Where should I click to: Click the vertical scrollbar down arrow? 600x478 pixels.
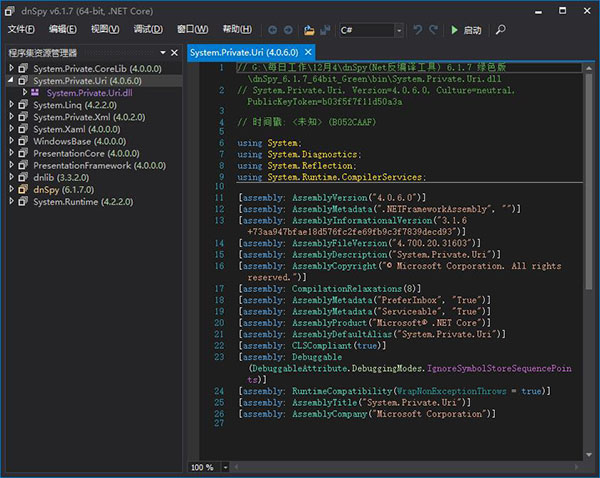(x=589, y=455)
